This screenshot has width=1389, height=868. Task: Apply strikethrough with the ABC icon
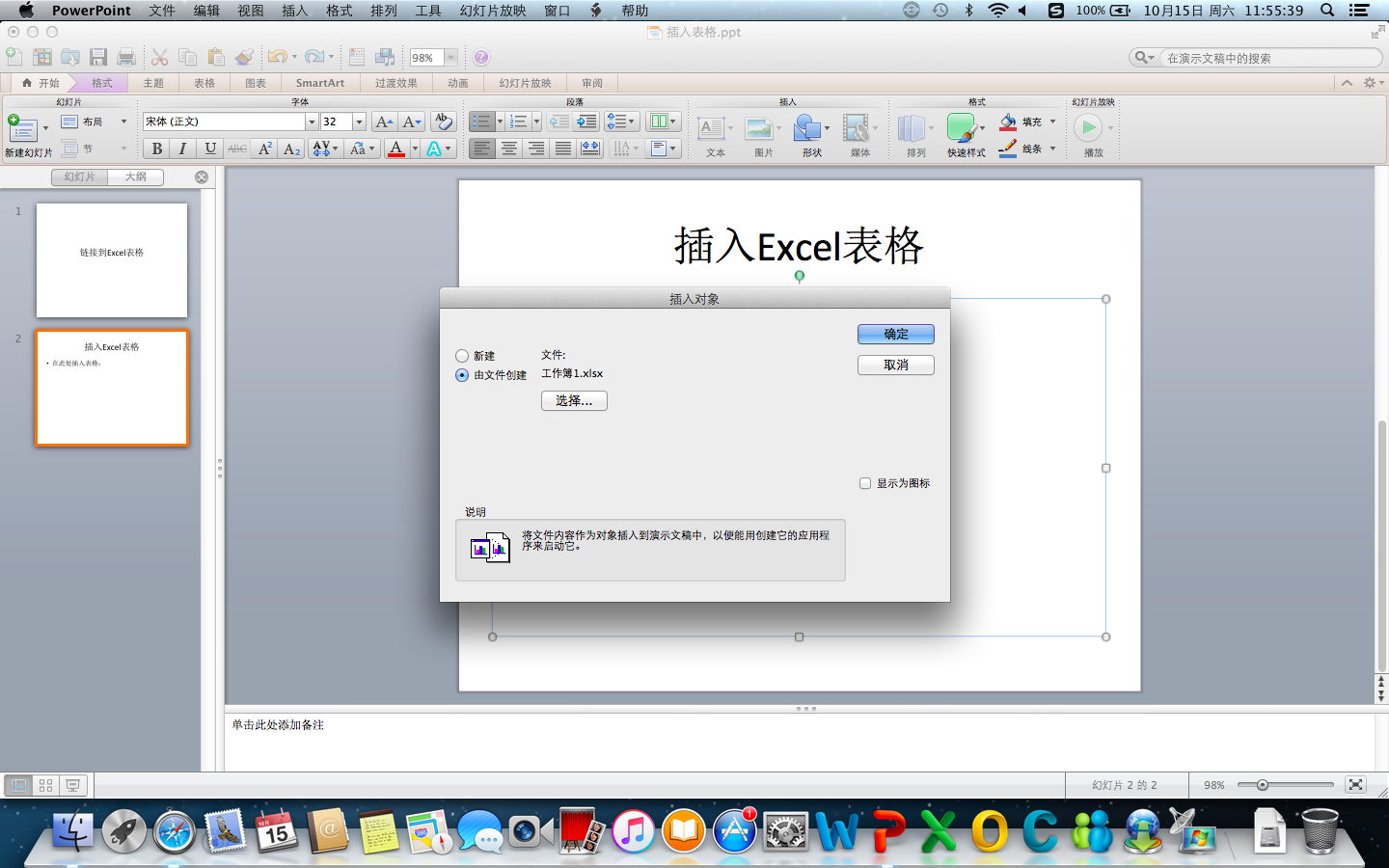(x=236, y=149)
